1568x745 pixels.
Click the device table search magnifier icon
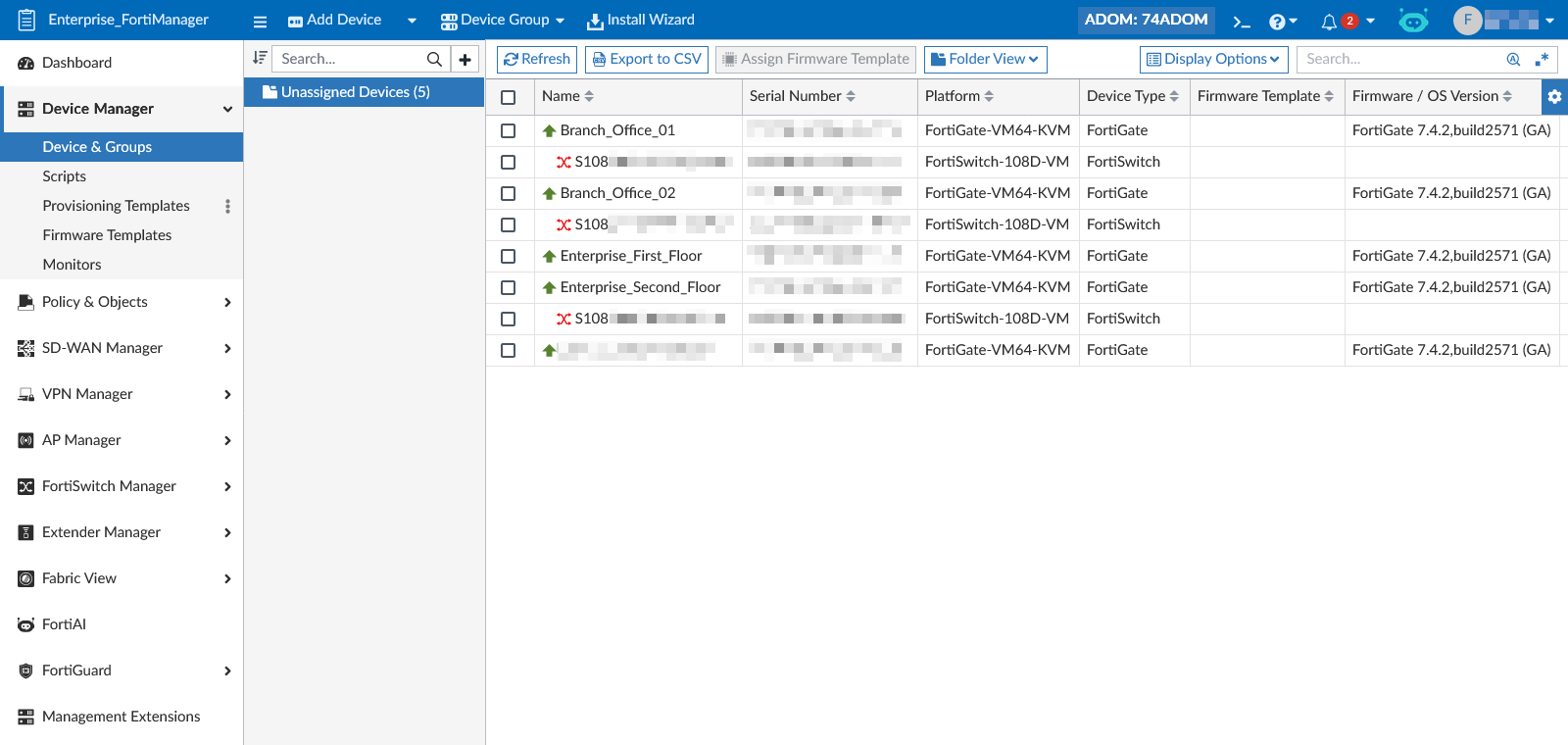1513,59
